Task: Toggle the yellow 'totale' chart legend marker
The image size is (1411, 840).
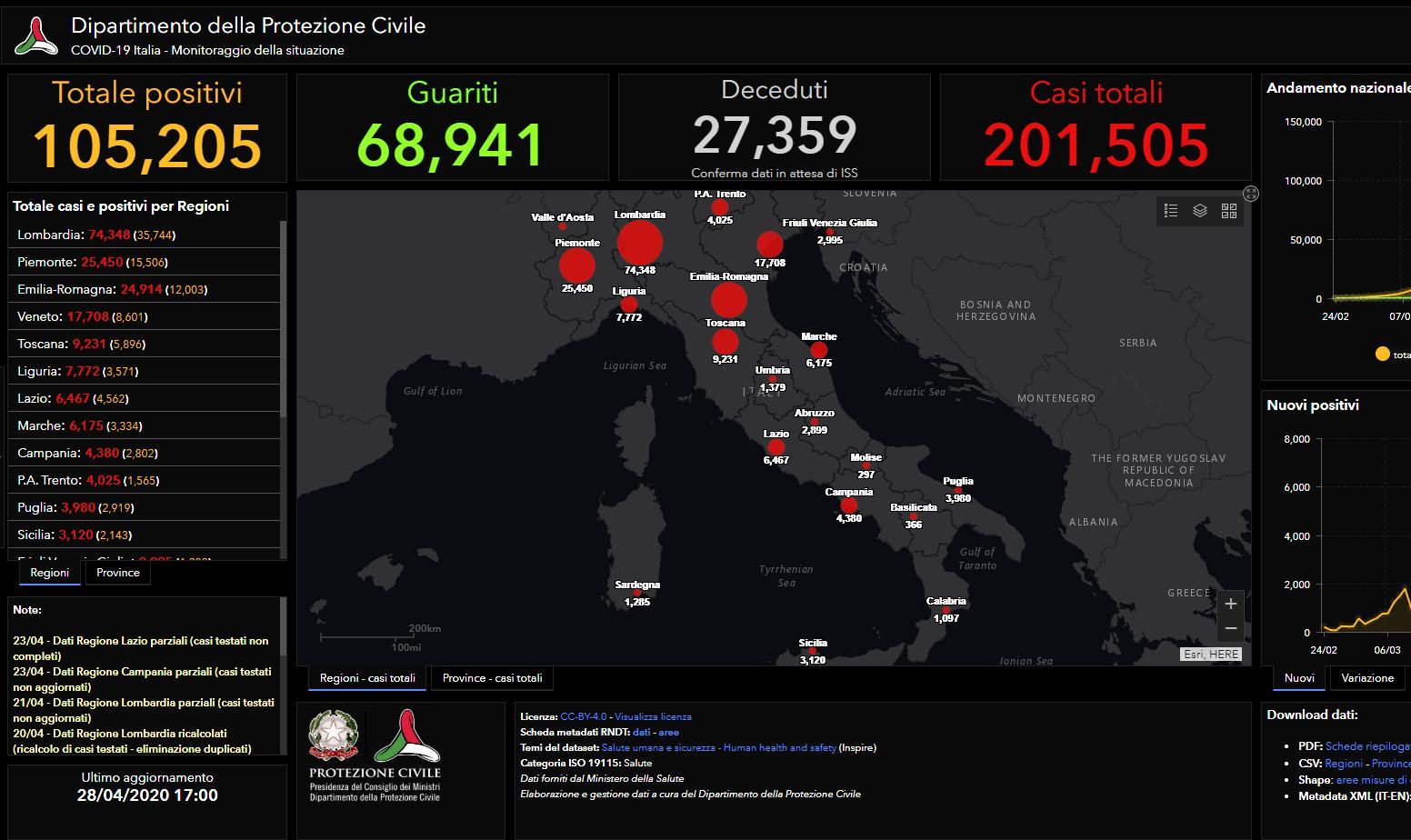Action: tap(1382, 355)
